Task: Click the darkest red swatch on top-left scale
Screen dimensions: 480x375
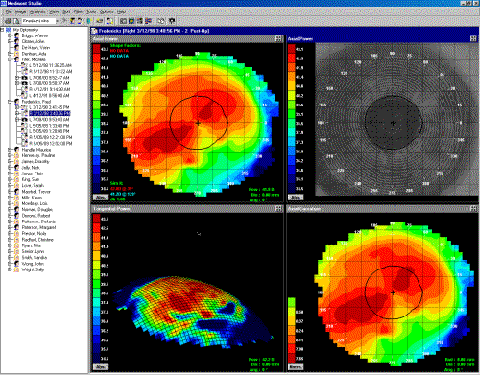Action: [97, 49]
